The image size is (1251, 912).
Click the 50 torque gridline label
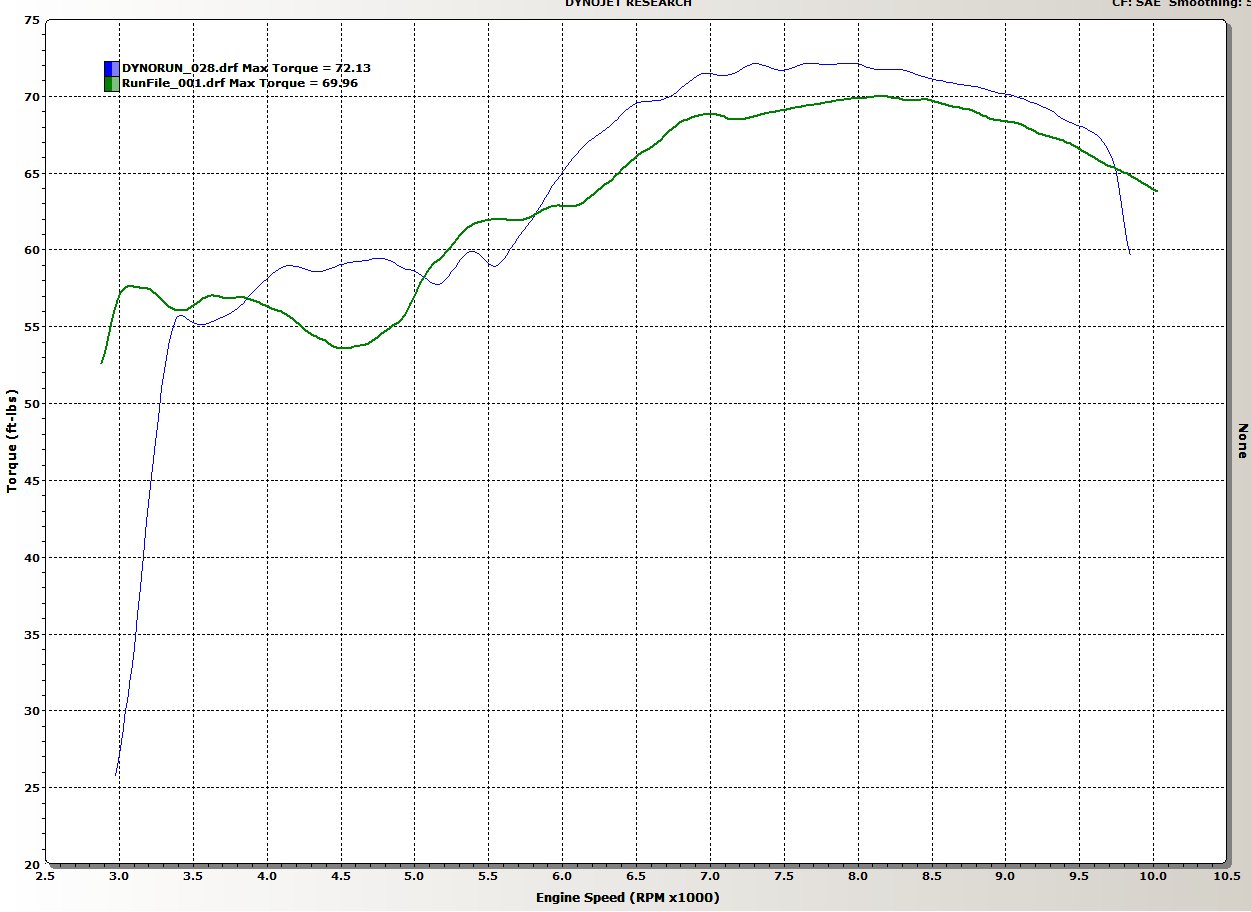(32, 402)
